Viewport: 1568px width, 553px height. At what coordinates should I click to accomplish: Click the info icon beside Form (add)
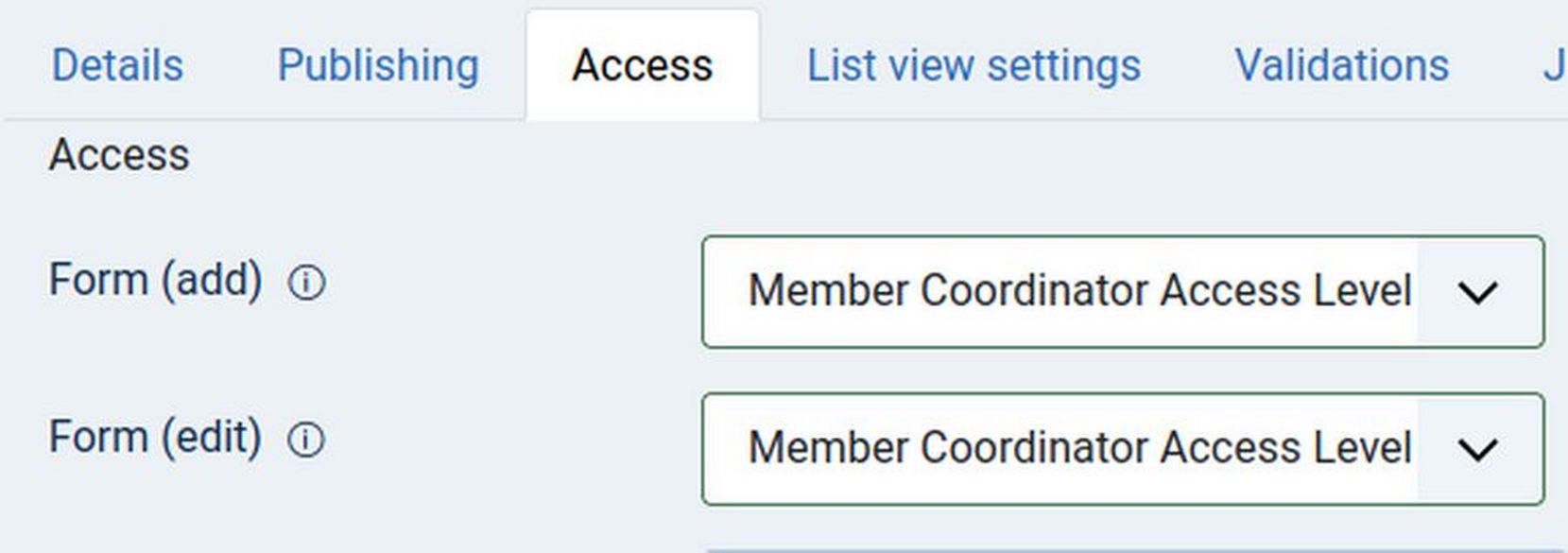point(306,283)
